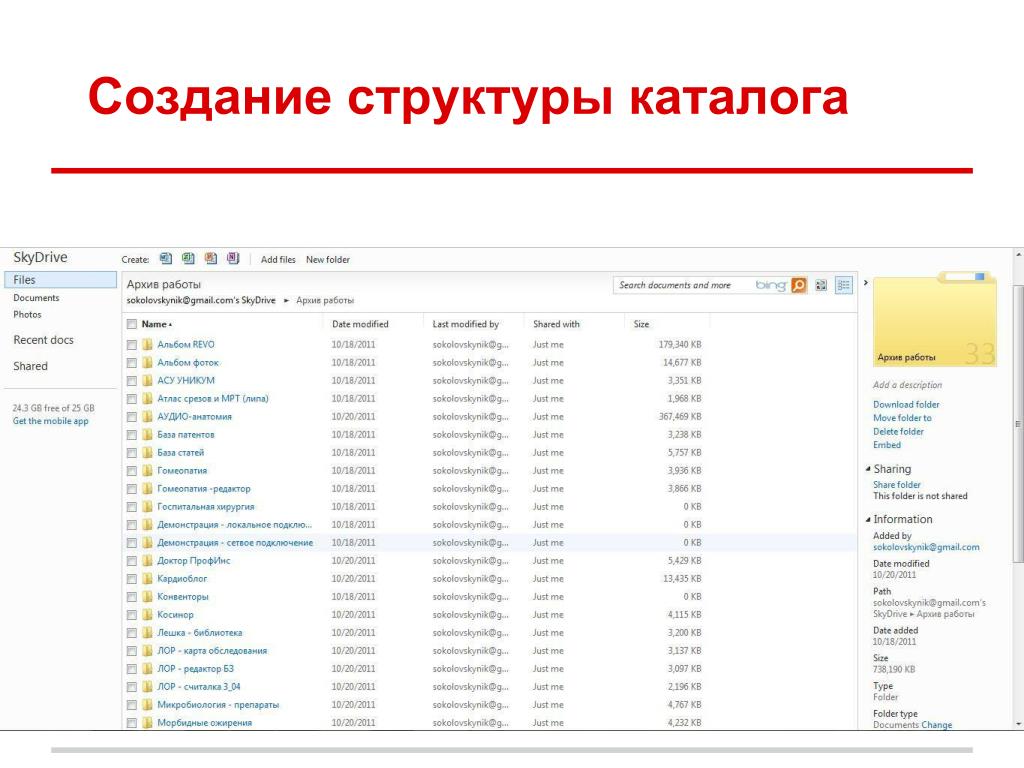The width and height of the screenshot is (1024, 768).
Task: Collapse the details pane with the arrow
Action: 866,283
